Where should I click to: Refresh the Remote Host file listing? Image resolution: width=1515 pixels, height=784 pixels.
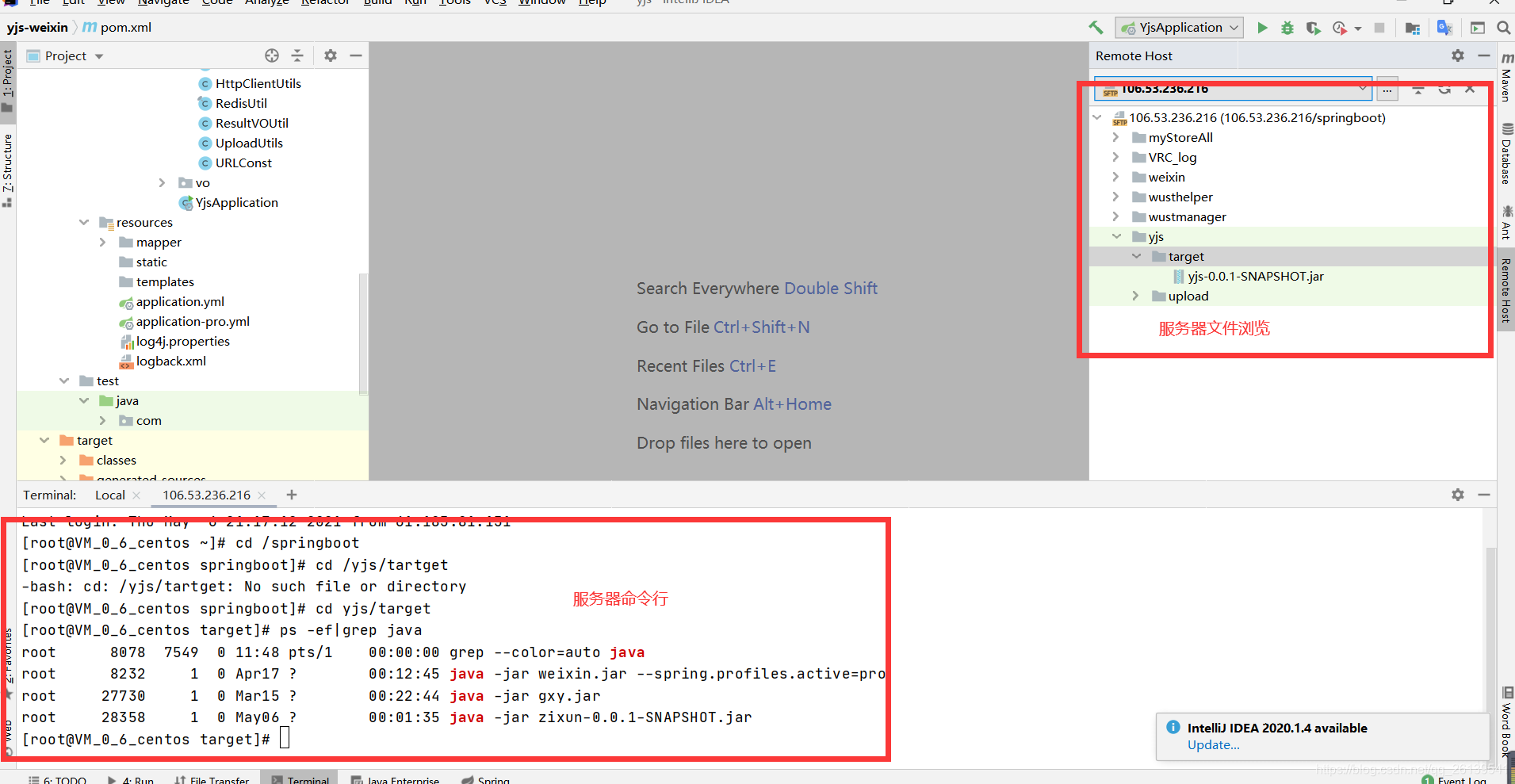point(1444,90)
